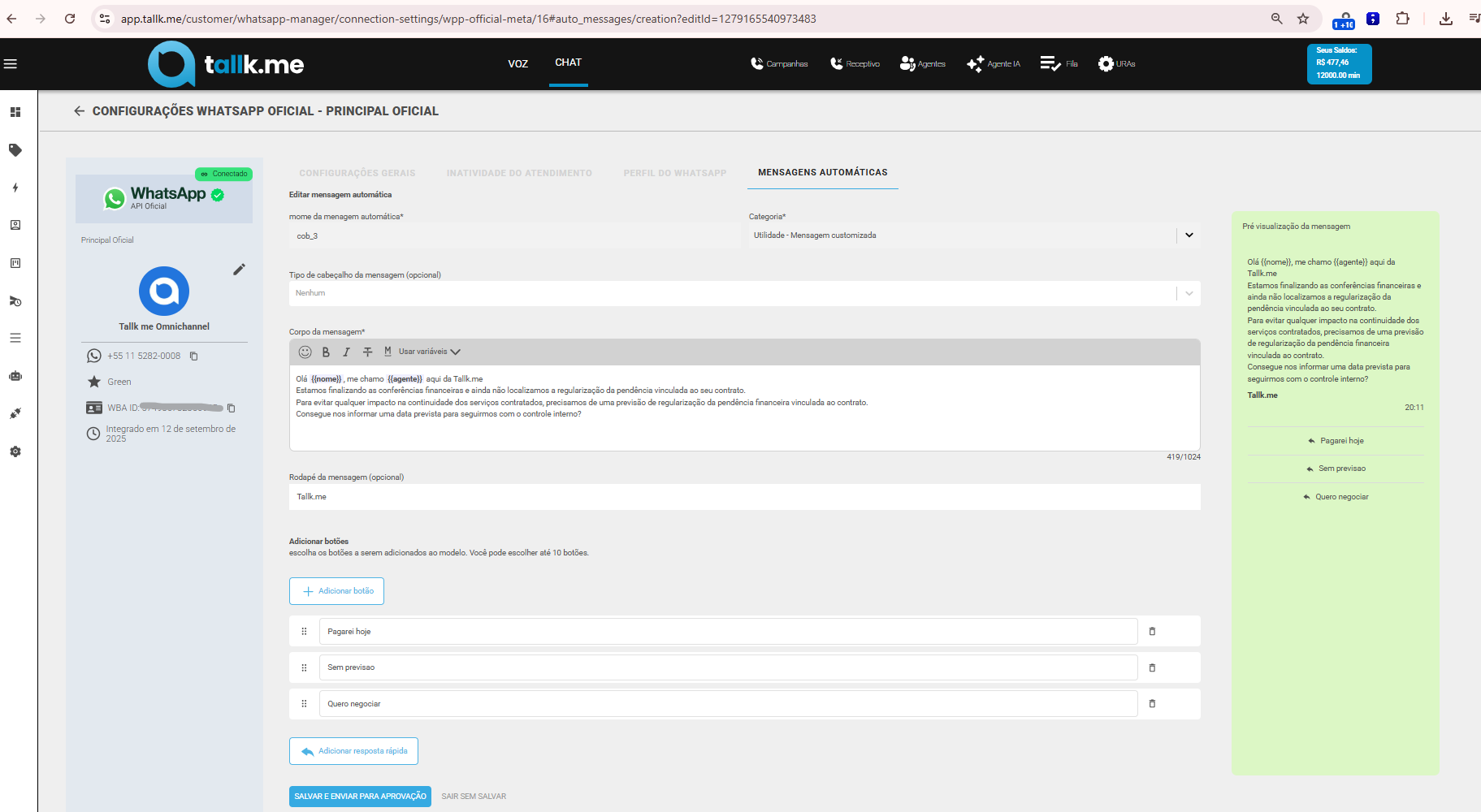Apply italic formatting in message body
The width and height of the screenshot is (1481, 812).
click(346, 352)
